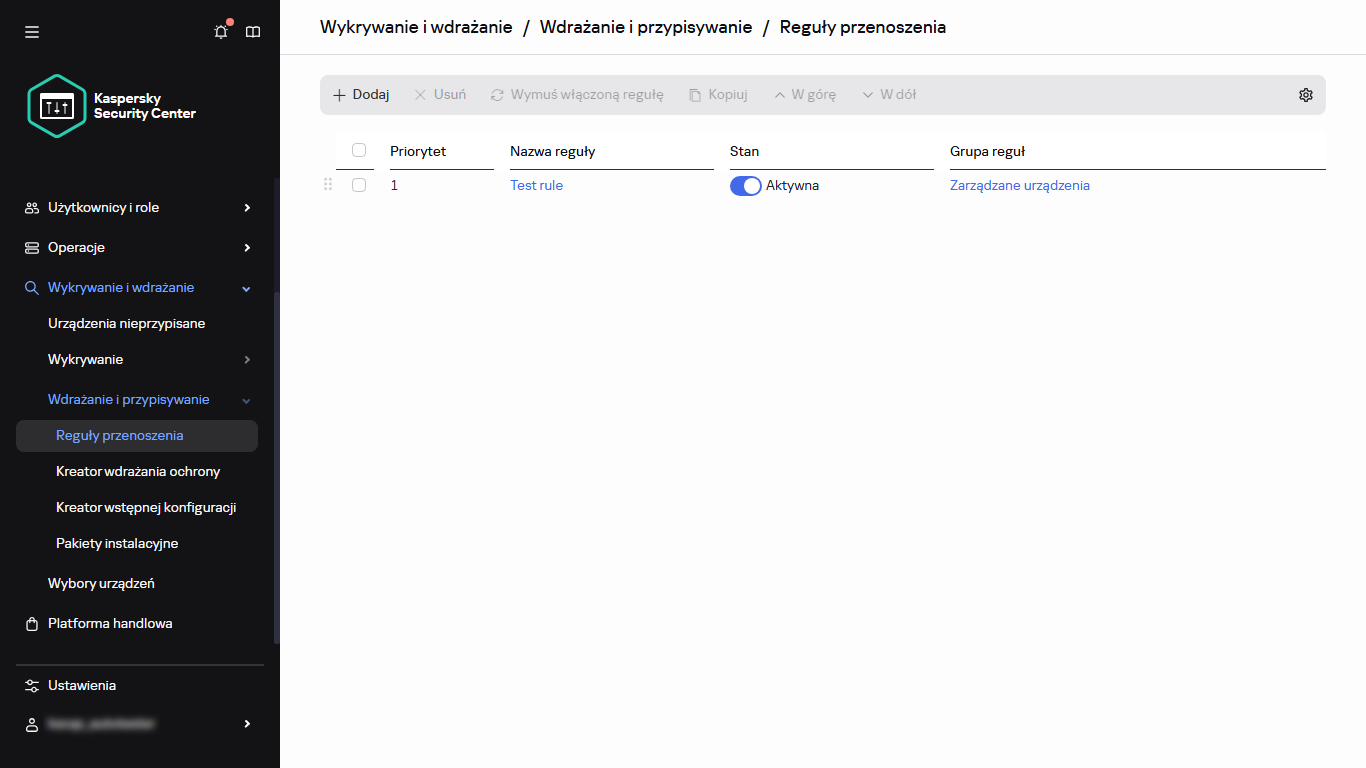
Task: Select Platforma handlowa from the sidebar
Action: [111, 623]
